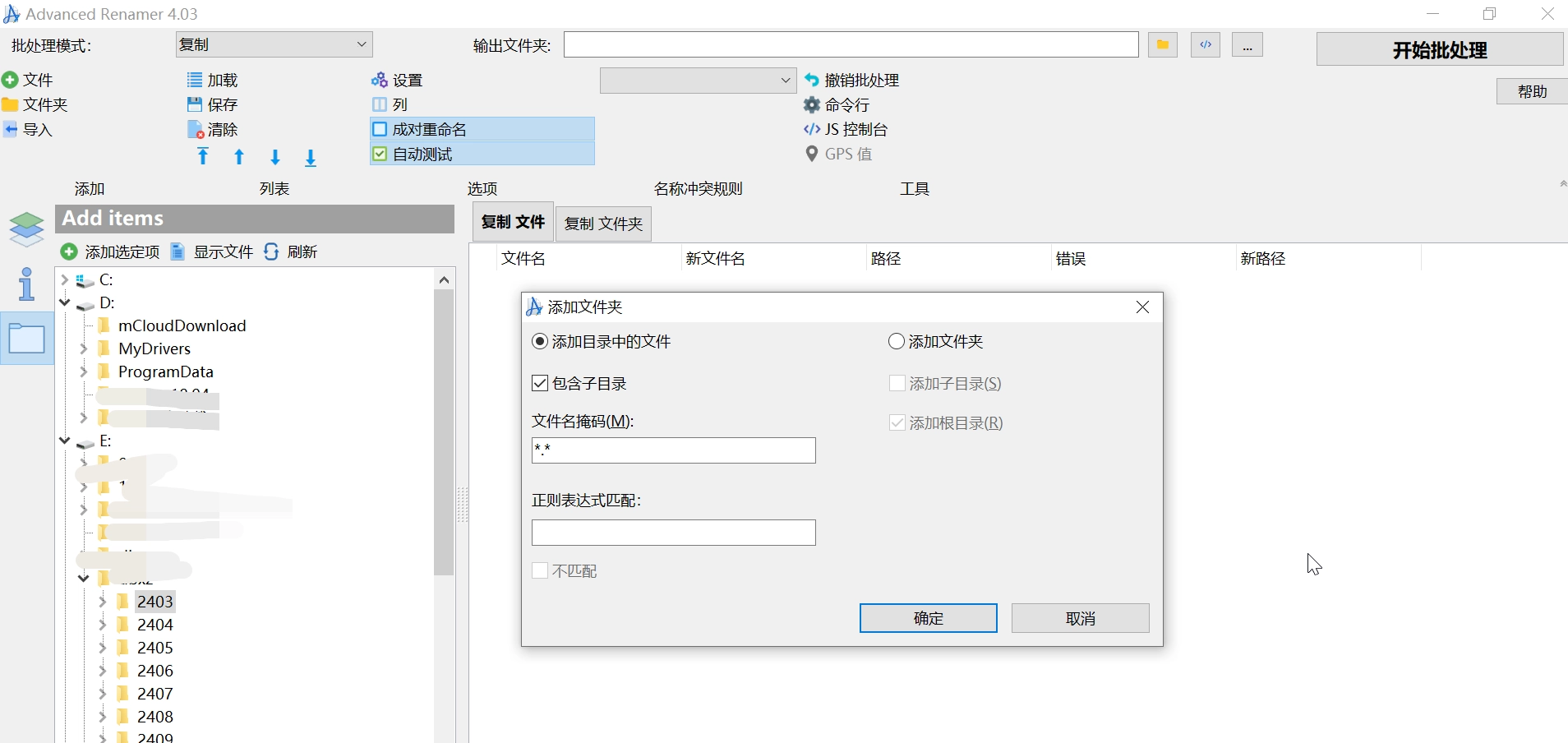Click the information icon in the left sidebar
Viewport: 1568px width, 743px height.
coord(26,284)
